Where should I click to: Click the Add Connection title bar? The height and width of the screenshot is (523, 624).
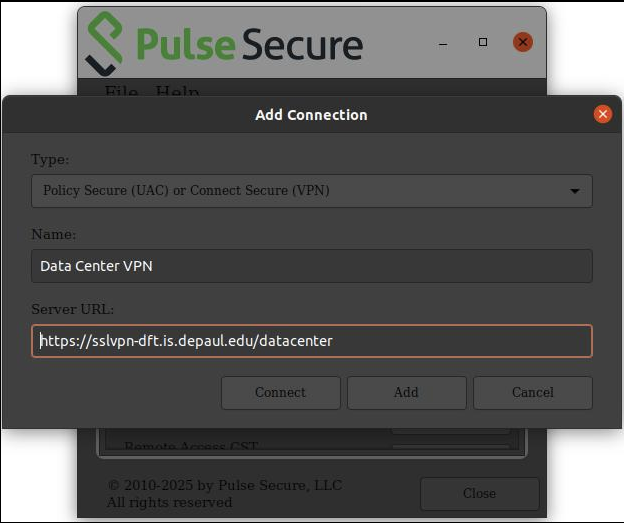[311, 115]
